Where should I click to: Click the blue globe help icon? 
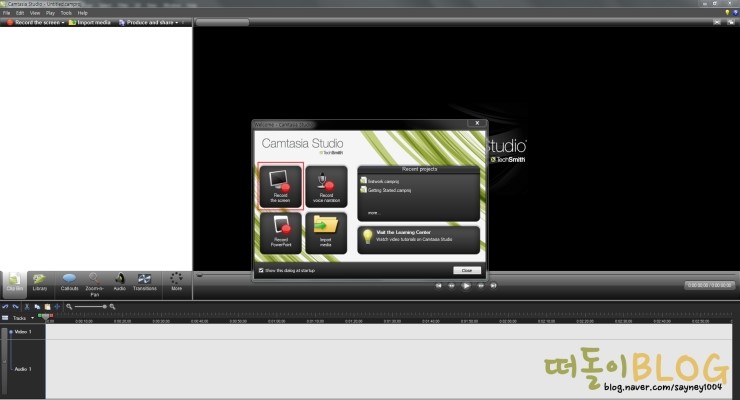735,13
